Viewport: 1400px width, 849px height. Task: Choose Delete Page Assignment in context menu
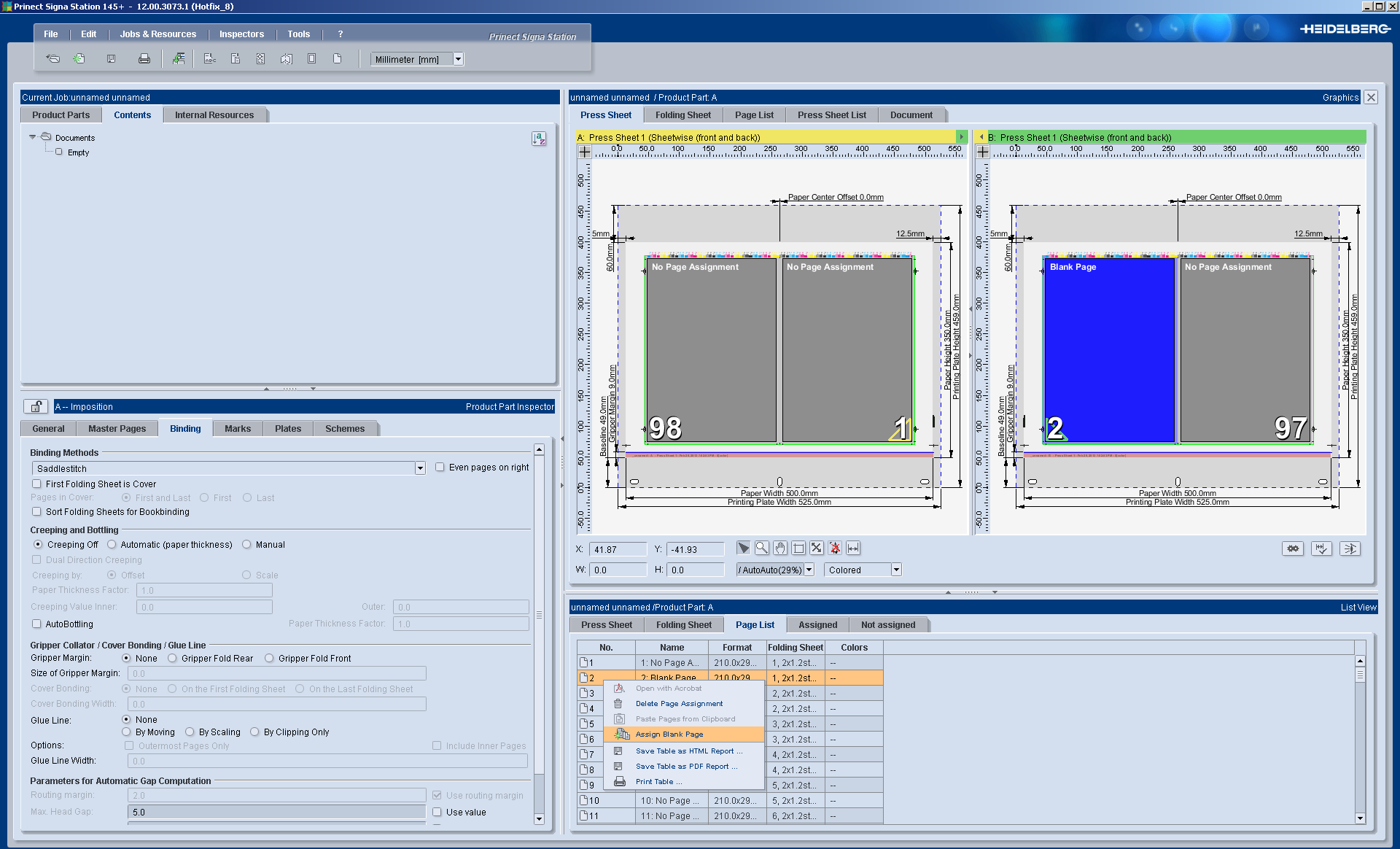[x=684, y=703]
